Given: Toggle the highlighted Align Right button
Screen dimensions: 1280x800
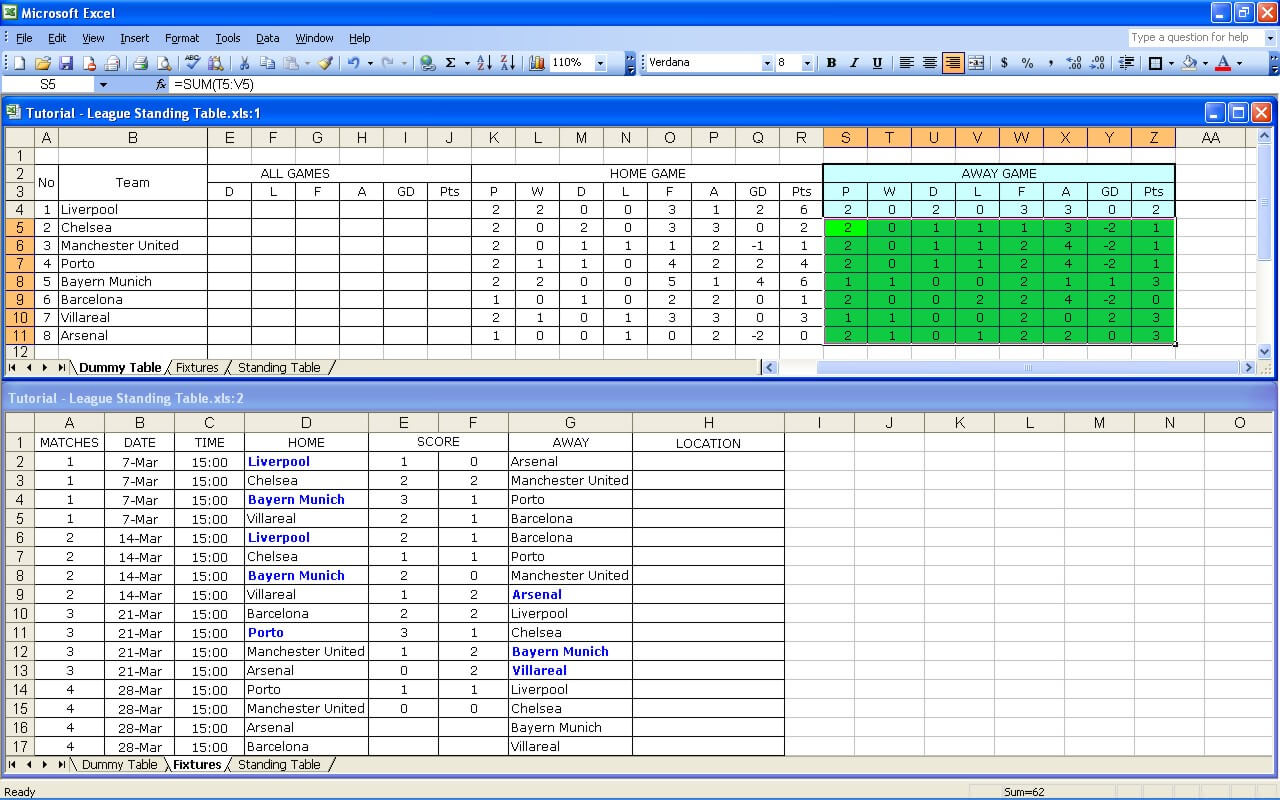Looking at the screenshot, I should click(953, 63).
